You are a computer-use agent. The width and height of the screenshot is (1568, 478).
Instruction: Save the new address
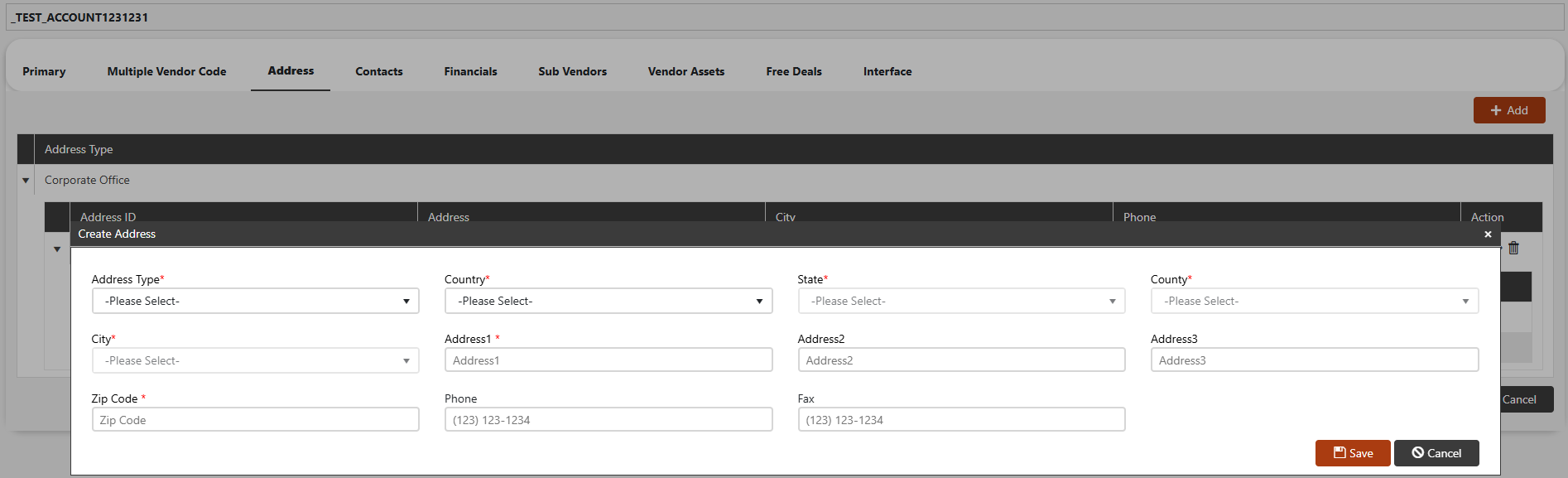click(1353, 453)
